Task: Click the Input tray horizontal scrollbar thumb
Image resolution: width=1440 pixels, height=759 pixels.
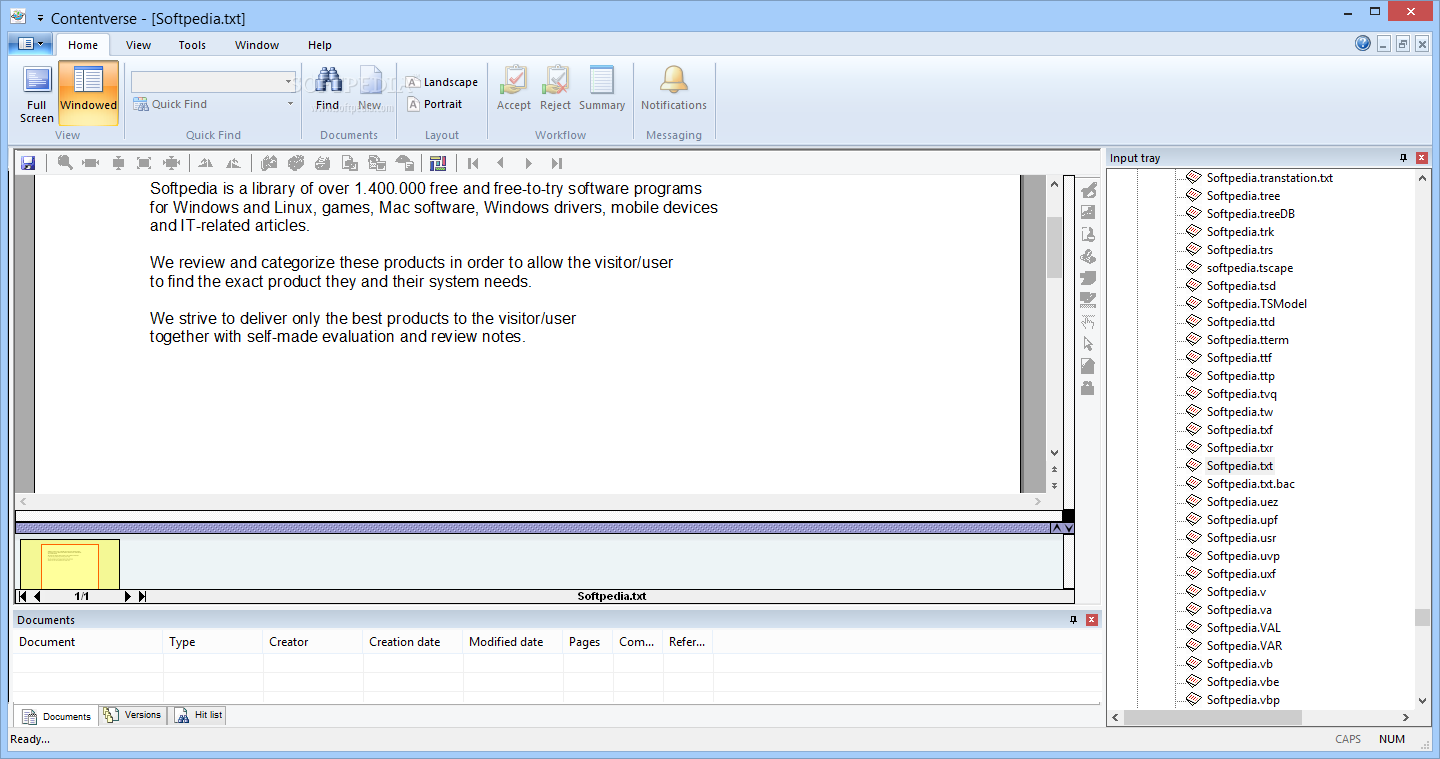Action: pos(1213,718)
